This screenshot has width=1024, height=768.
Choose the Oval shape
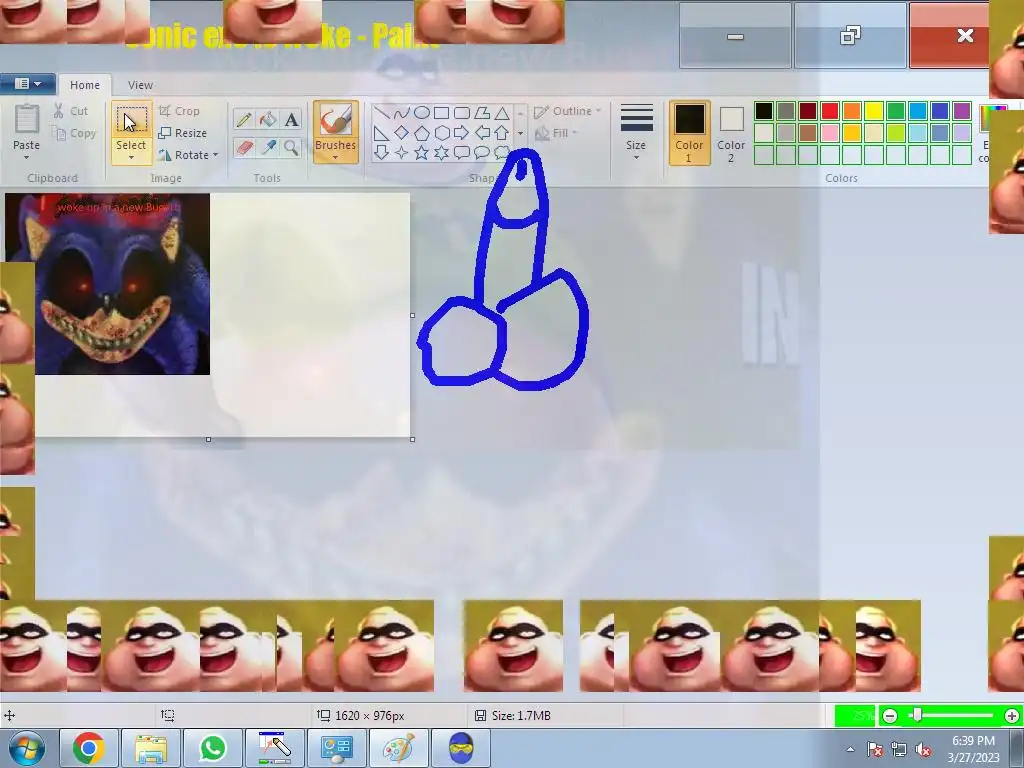pyautogui.click(x=422, y=113)
